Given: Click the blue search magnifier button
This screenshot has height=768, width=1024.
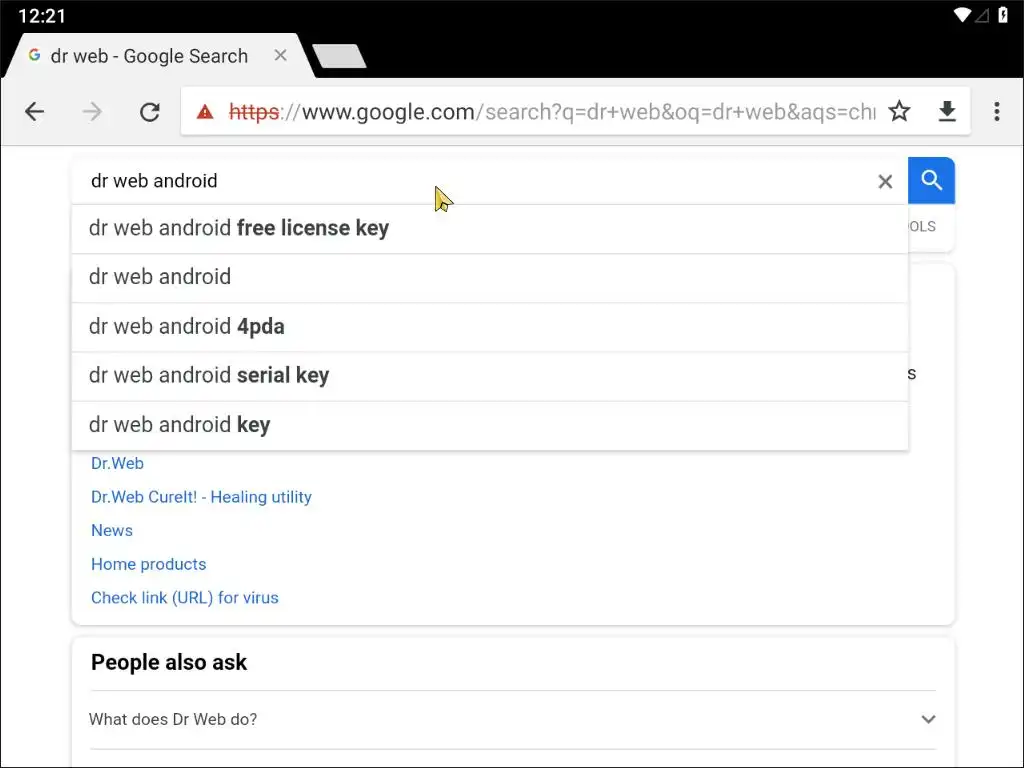Looking at the screenshot, I should coord(932,181).
